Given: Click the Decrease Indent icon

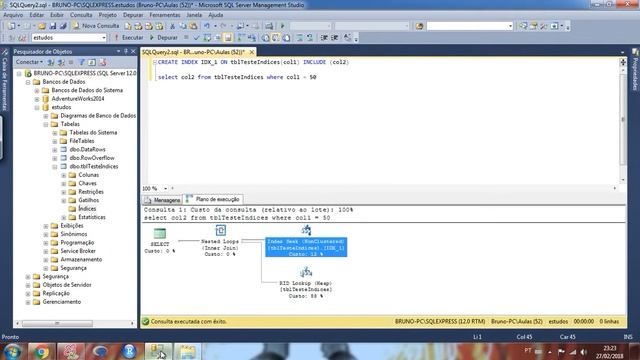Looking at the screenshot, I should (324, 38).
